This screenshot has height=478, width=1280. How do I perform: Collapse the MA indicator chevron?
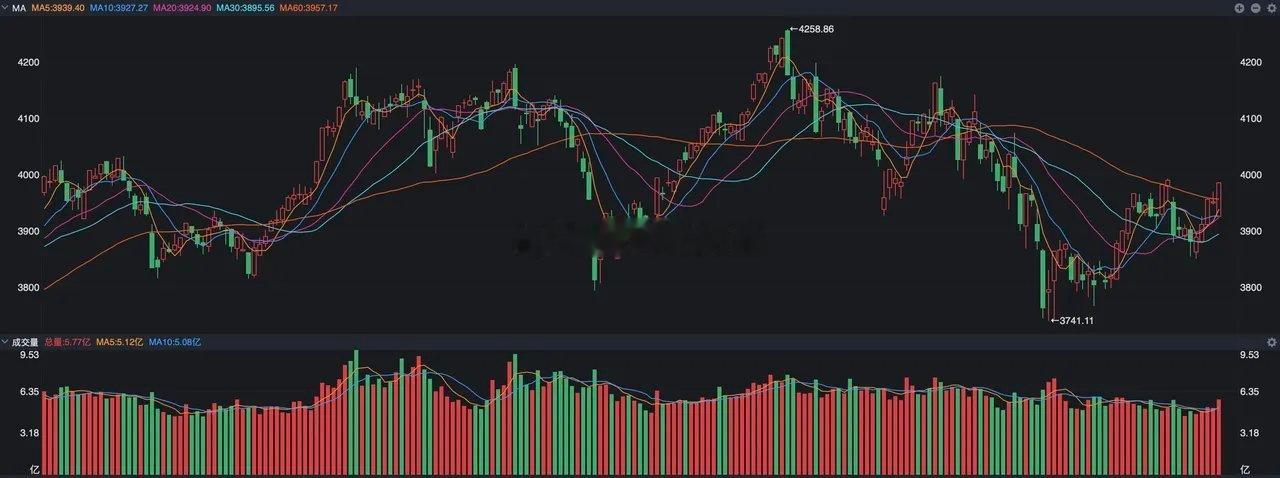[4, 8]
